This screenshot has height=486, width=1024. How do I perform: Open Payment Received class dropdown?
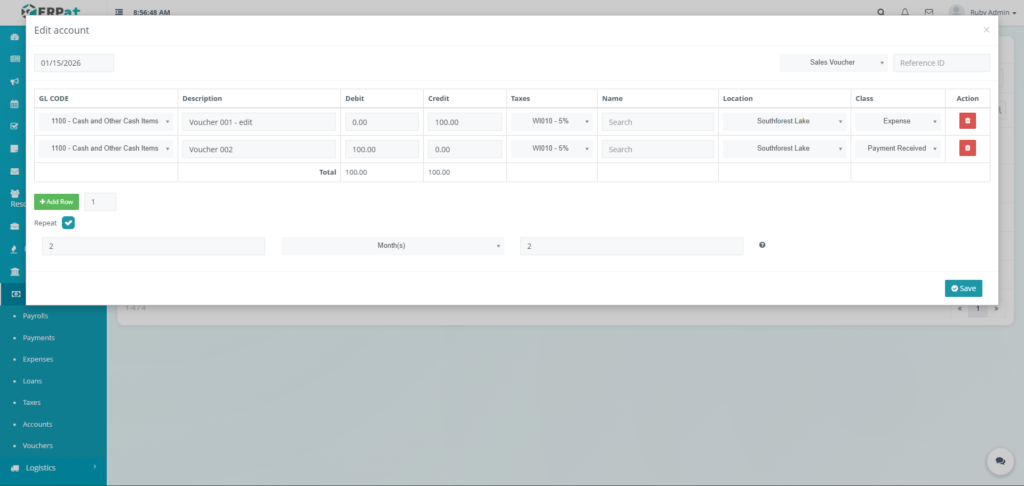(897, 148)
